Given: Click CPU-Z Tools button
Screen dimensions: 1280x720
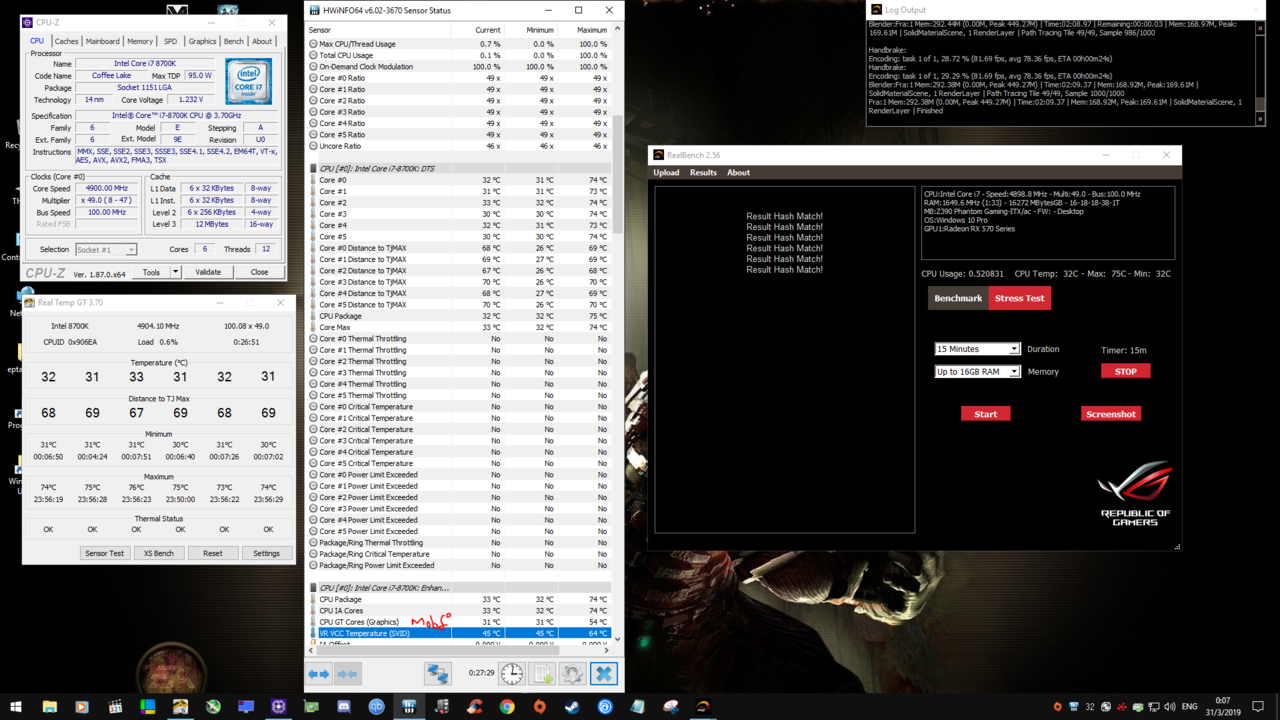Looking at the screenshot, I should click(151, 272).
